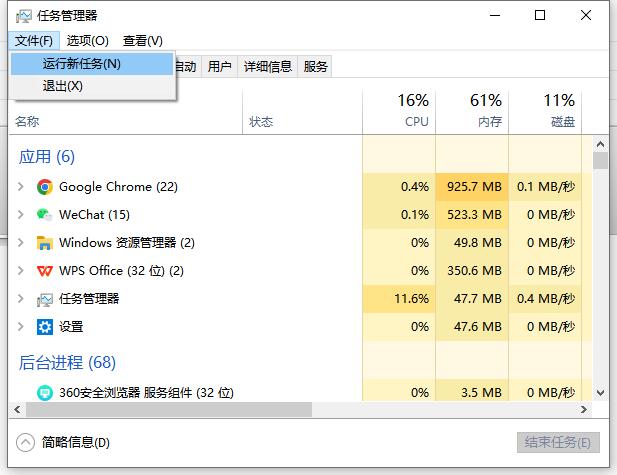Choose 退出(X) in the file menu

tap(63, 86)
